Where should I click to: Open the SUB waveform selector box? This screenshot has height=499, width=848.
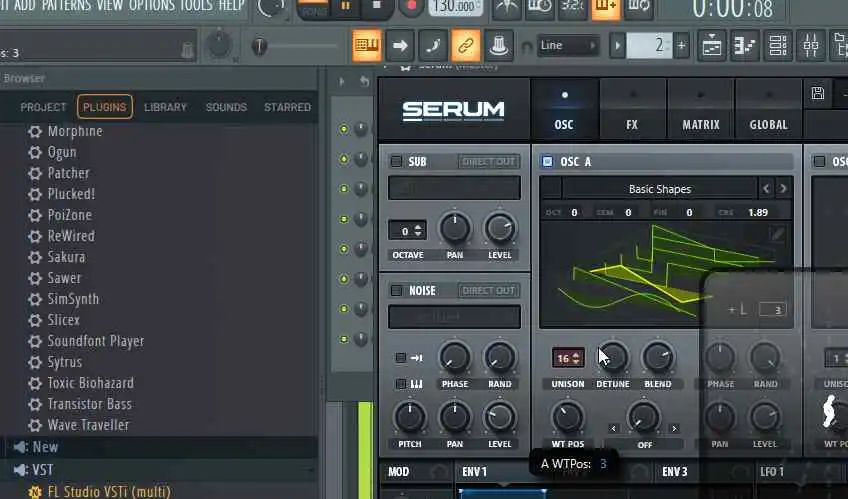pos(454,188)
